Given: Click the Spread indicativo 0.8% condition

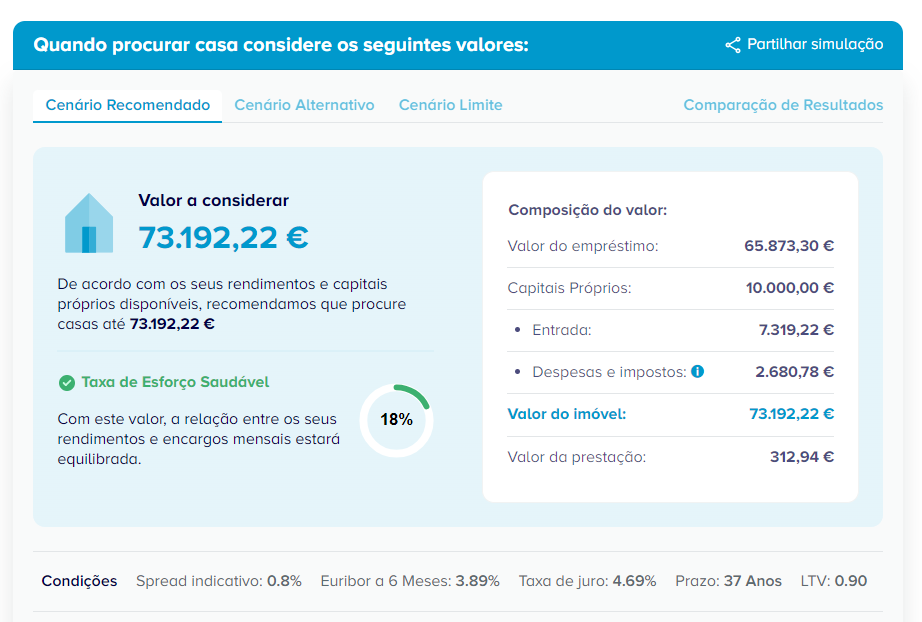Looking at the screenshot, I should 218,581.
